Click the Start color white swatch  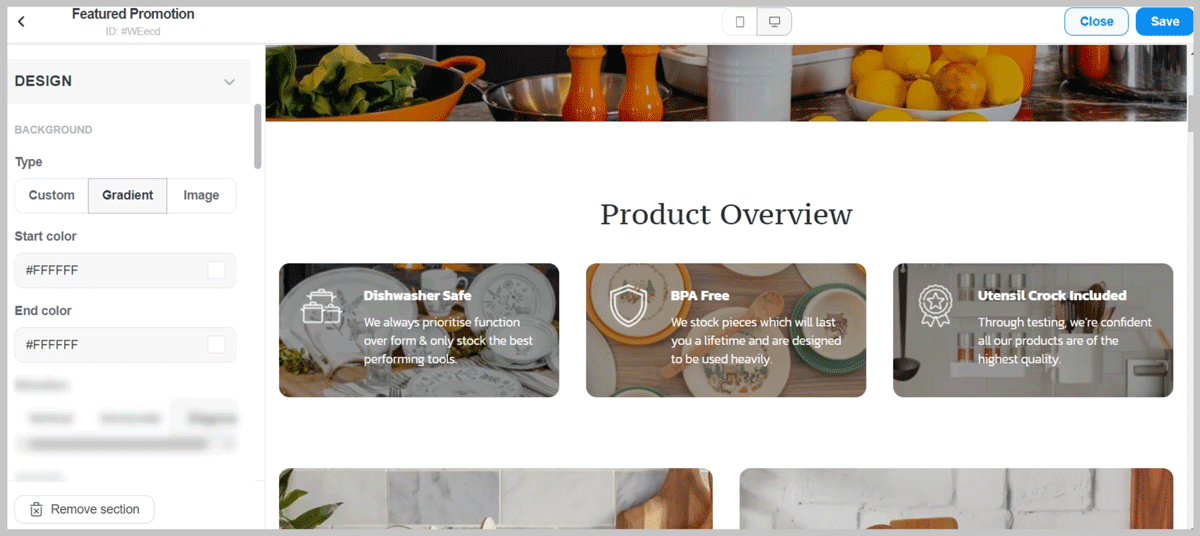point(216,270)
